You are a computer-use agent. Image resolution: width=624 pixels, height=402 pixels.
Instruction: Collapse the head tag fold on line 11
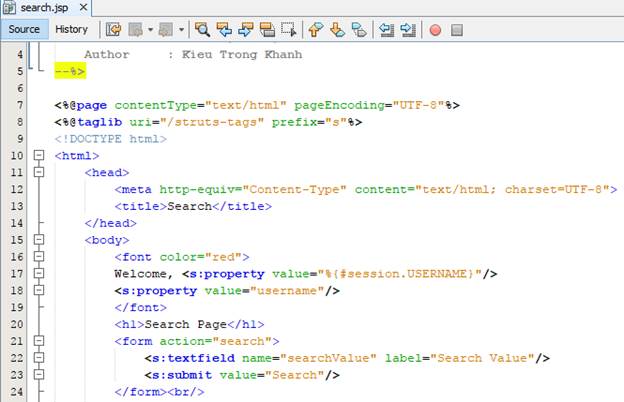tap(39, 172)
